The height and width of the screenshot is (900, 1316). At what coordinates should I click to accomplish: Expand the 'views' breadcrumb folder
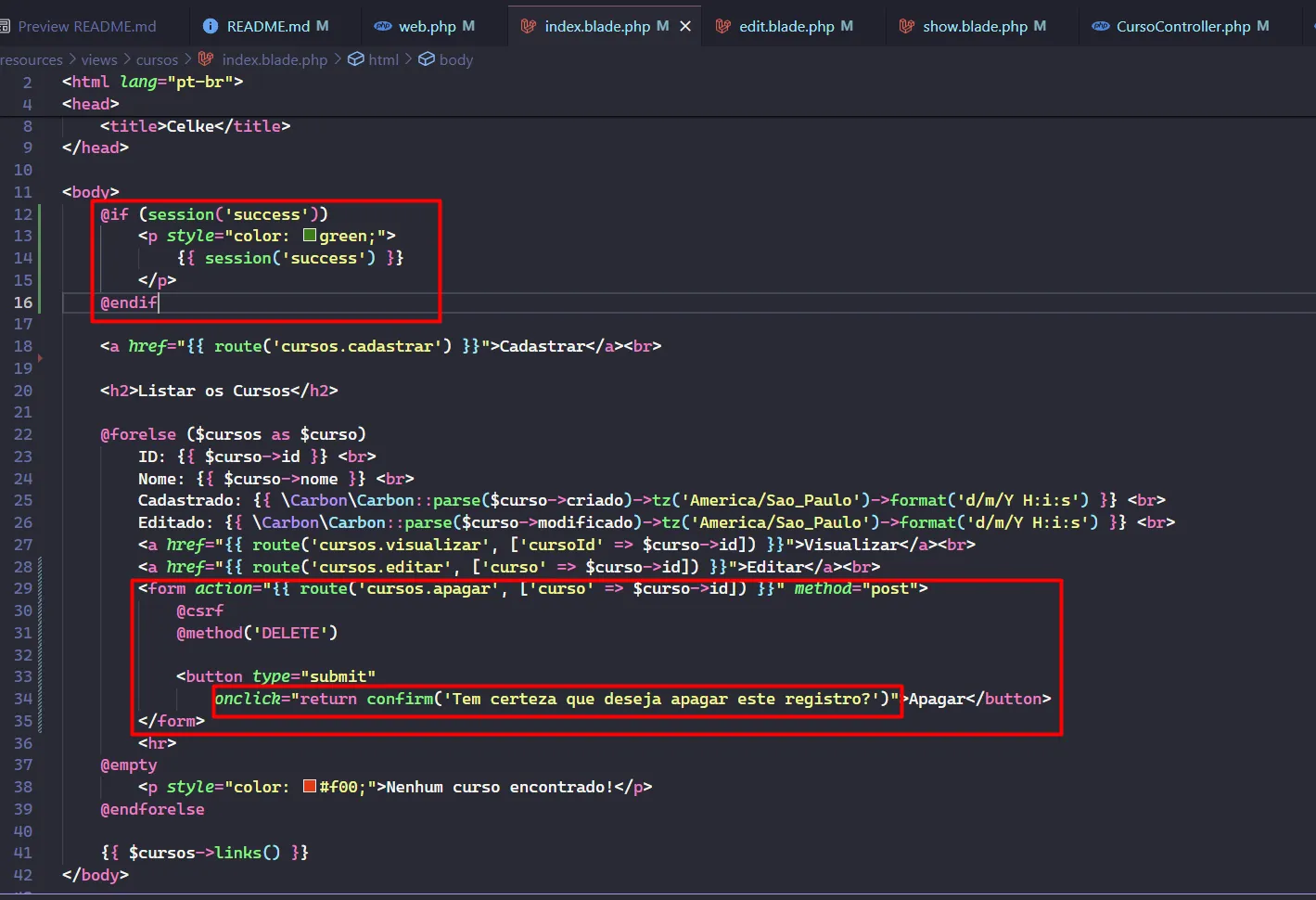(x=99, y=59)
